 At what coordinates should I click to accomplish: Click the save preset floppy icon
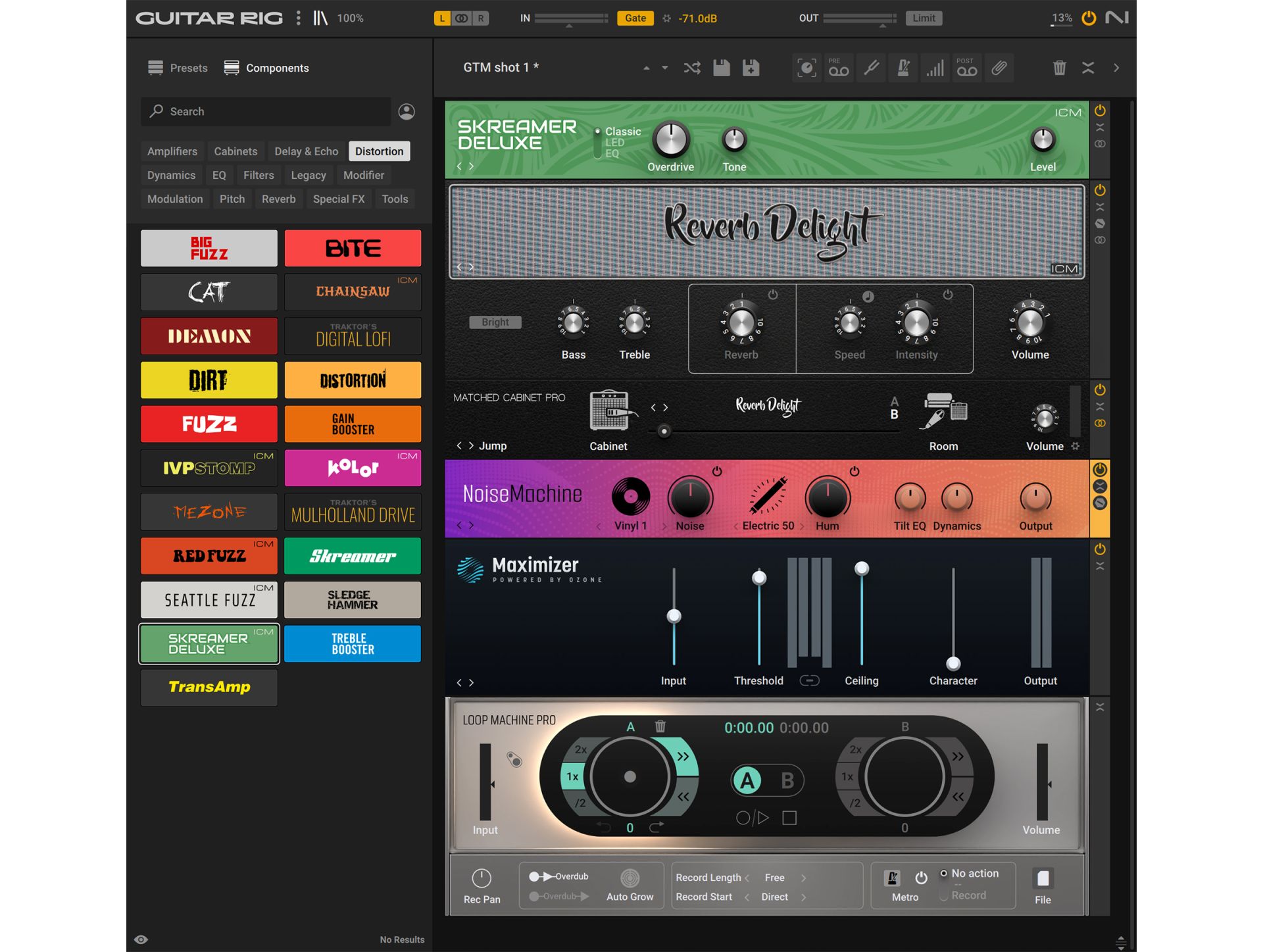tap(722, 68)
